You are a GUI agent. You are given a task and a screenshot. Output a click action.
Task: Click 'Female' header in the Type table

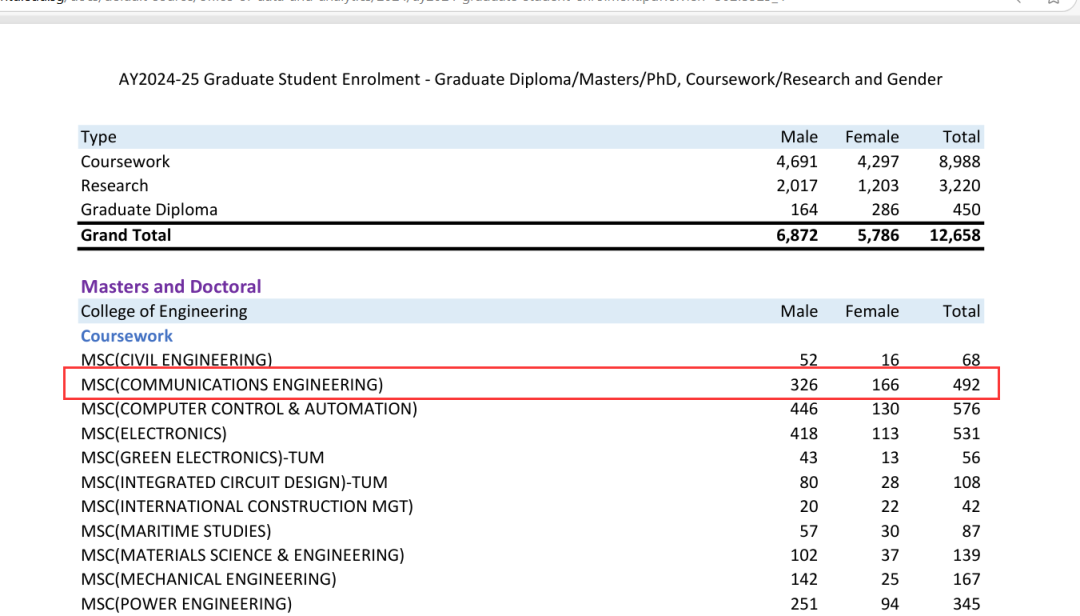(872, 137)
